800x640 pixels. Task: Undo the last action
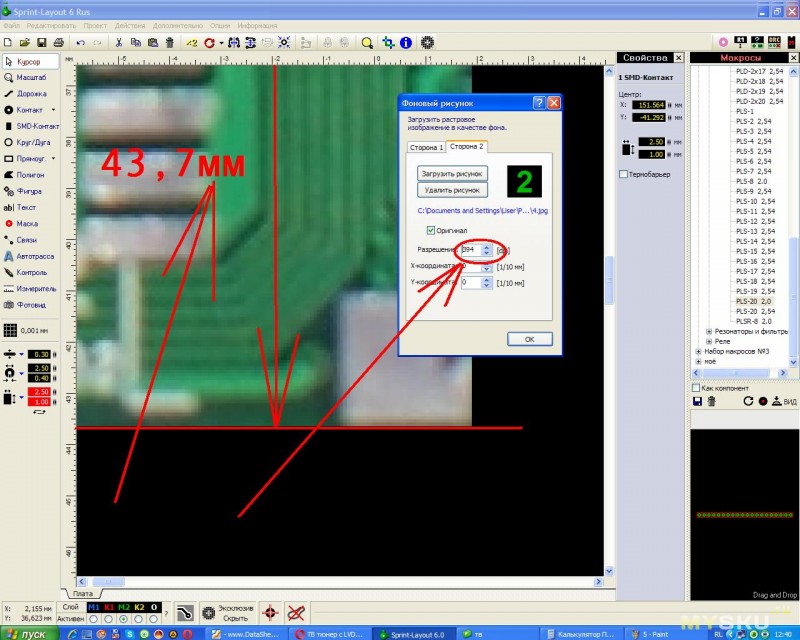[x=81, y=43]
